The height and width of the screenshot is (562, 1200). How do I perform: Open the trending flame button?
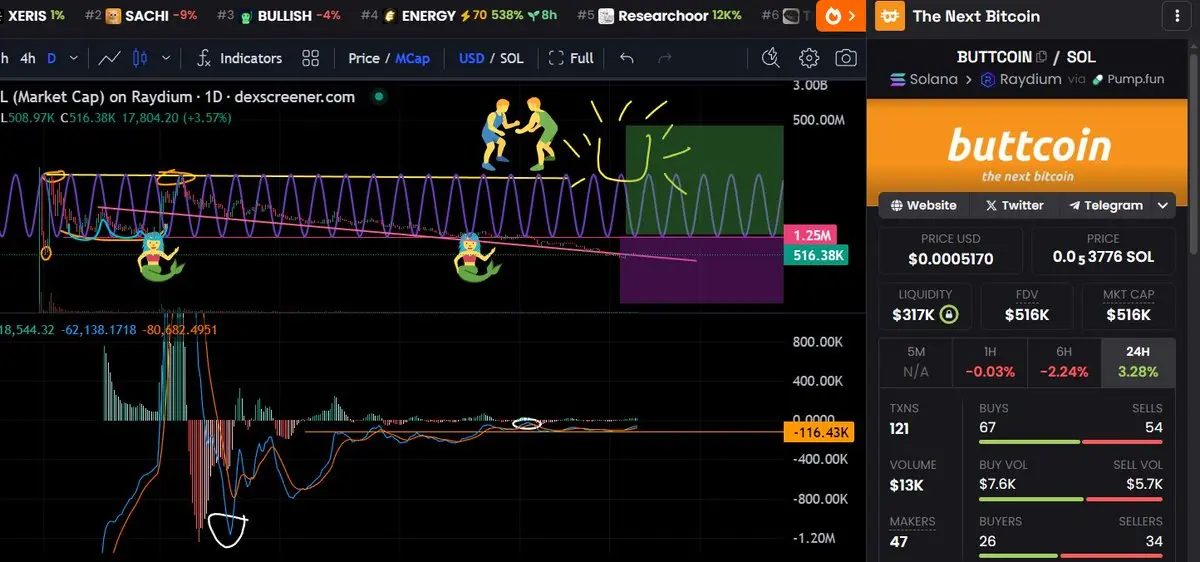841,16
